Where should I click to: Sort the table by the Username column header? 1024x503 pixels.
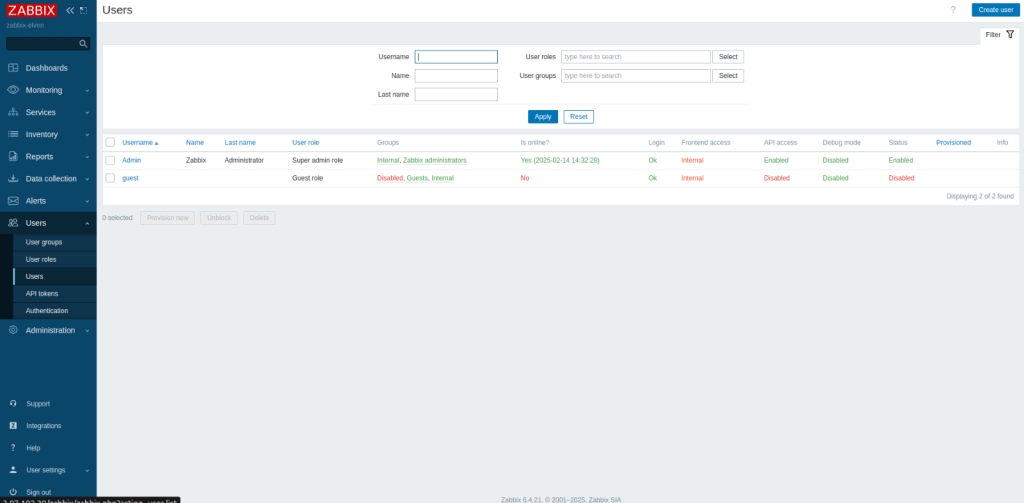(138, 143)
